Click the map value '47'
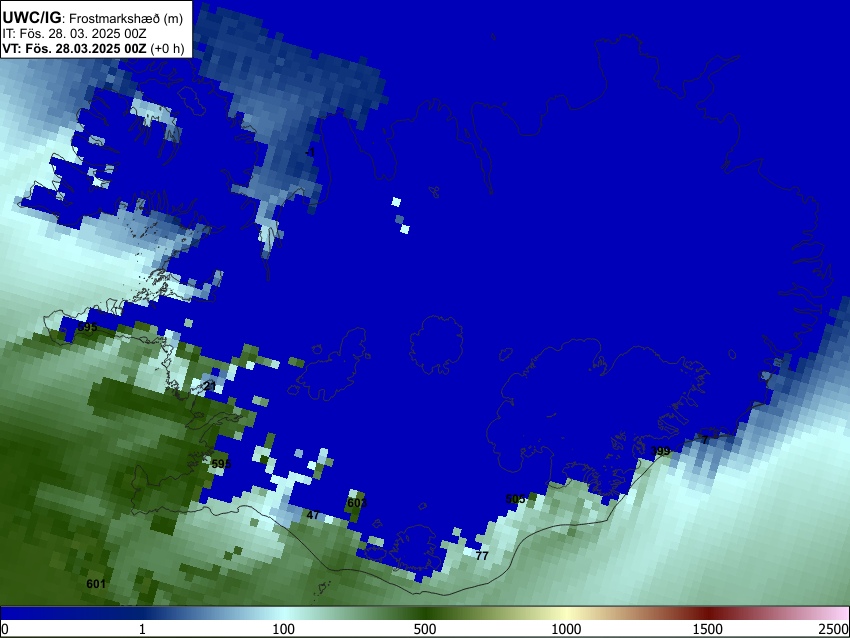 [x=313, y=515]
